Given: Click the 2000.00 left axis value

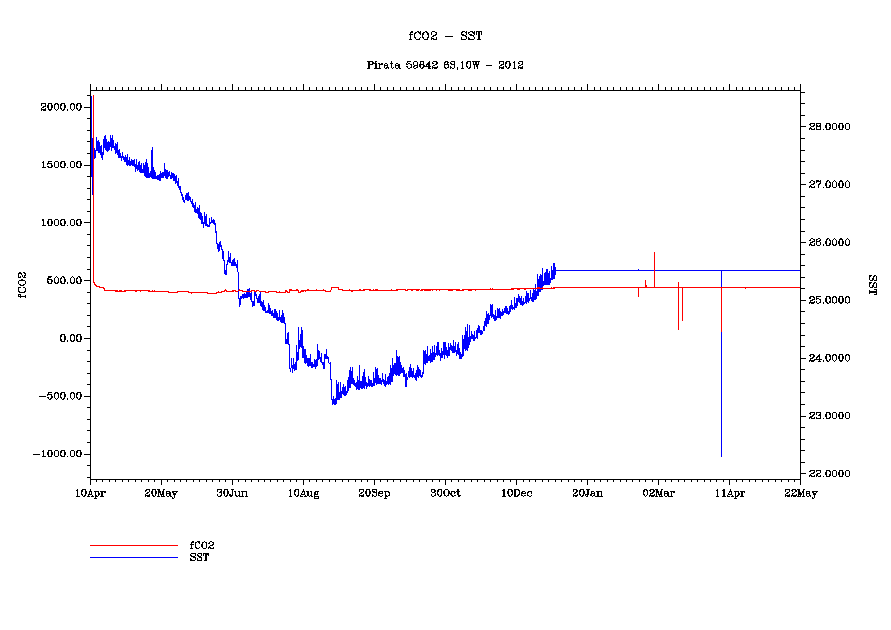Looking at the screenshot, I should pyautogui.click(x=60, y=107).
